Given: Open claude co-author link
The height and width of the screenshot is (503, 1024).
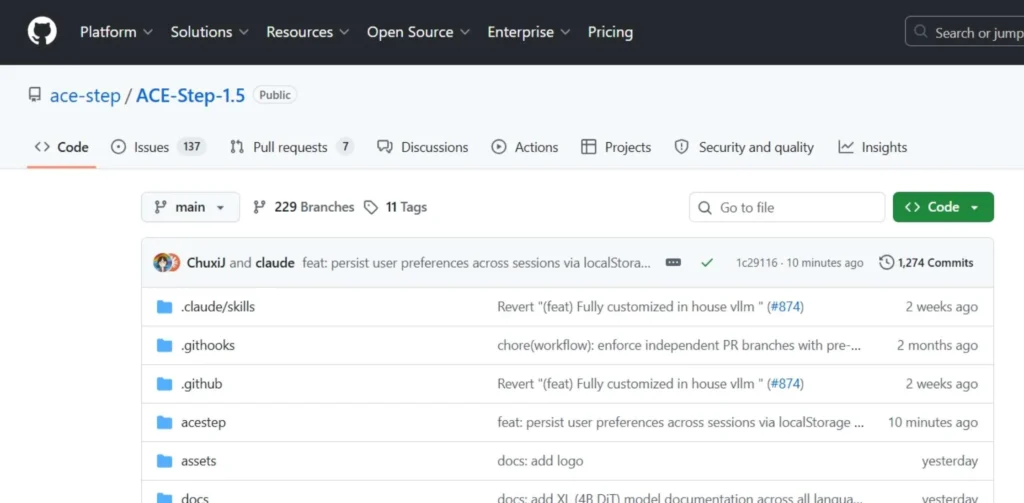Looking at the screenshot, I should pos(274,263).
